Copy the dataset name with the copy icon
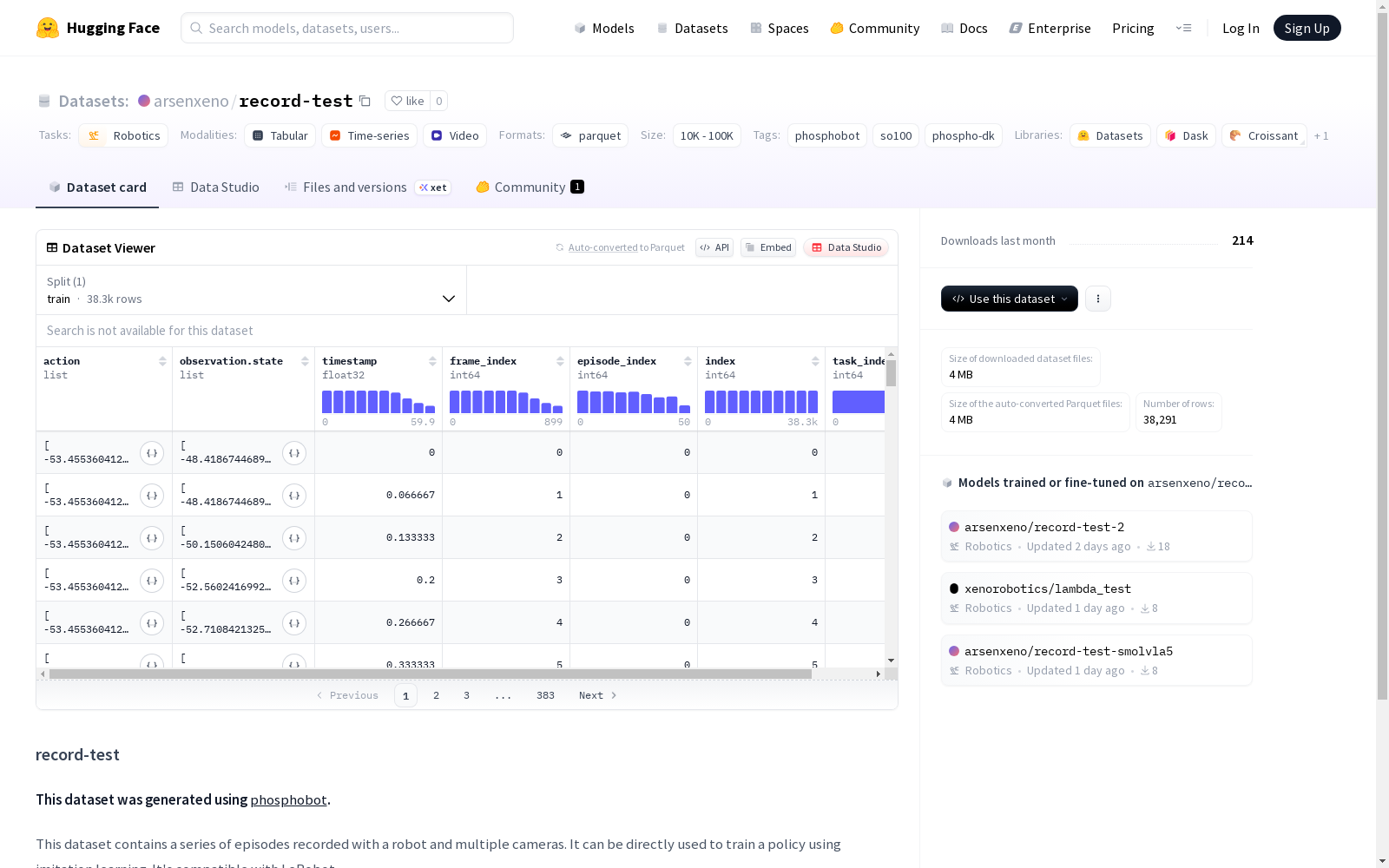 (365, 101)
